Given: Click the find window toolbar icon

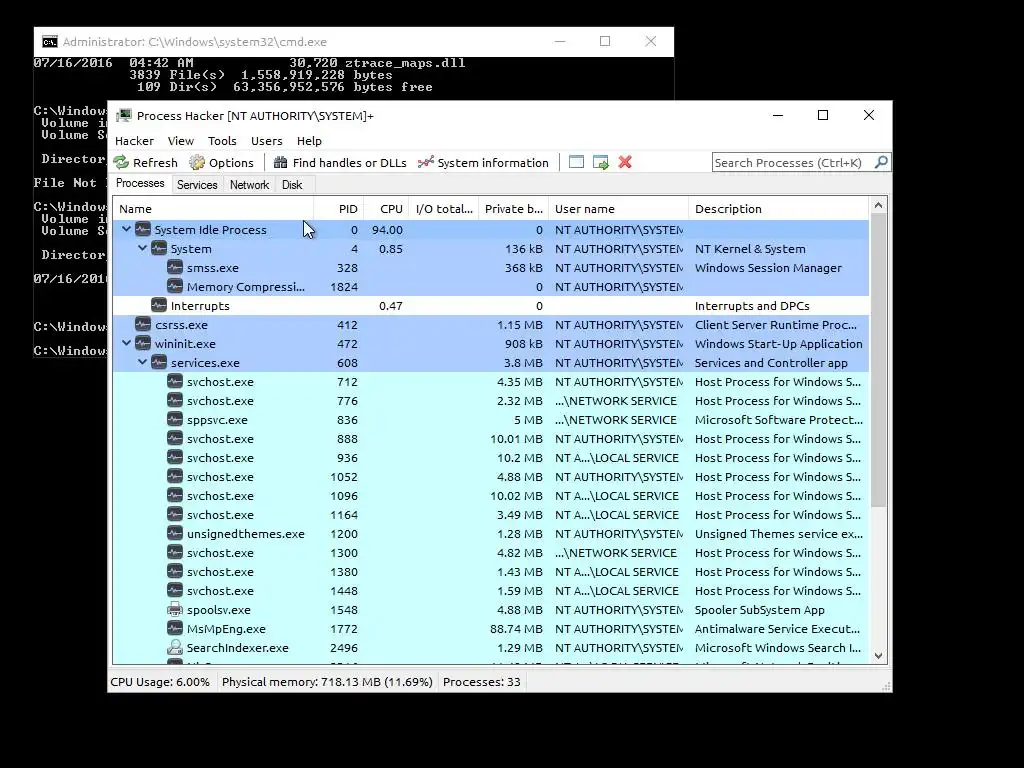Looking at the screenshot, I should coord(576,162).
